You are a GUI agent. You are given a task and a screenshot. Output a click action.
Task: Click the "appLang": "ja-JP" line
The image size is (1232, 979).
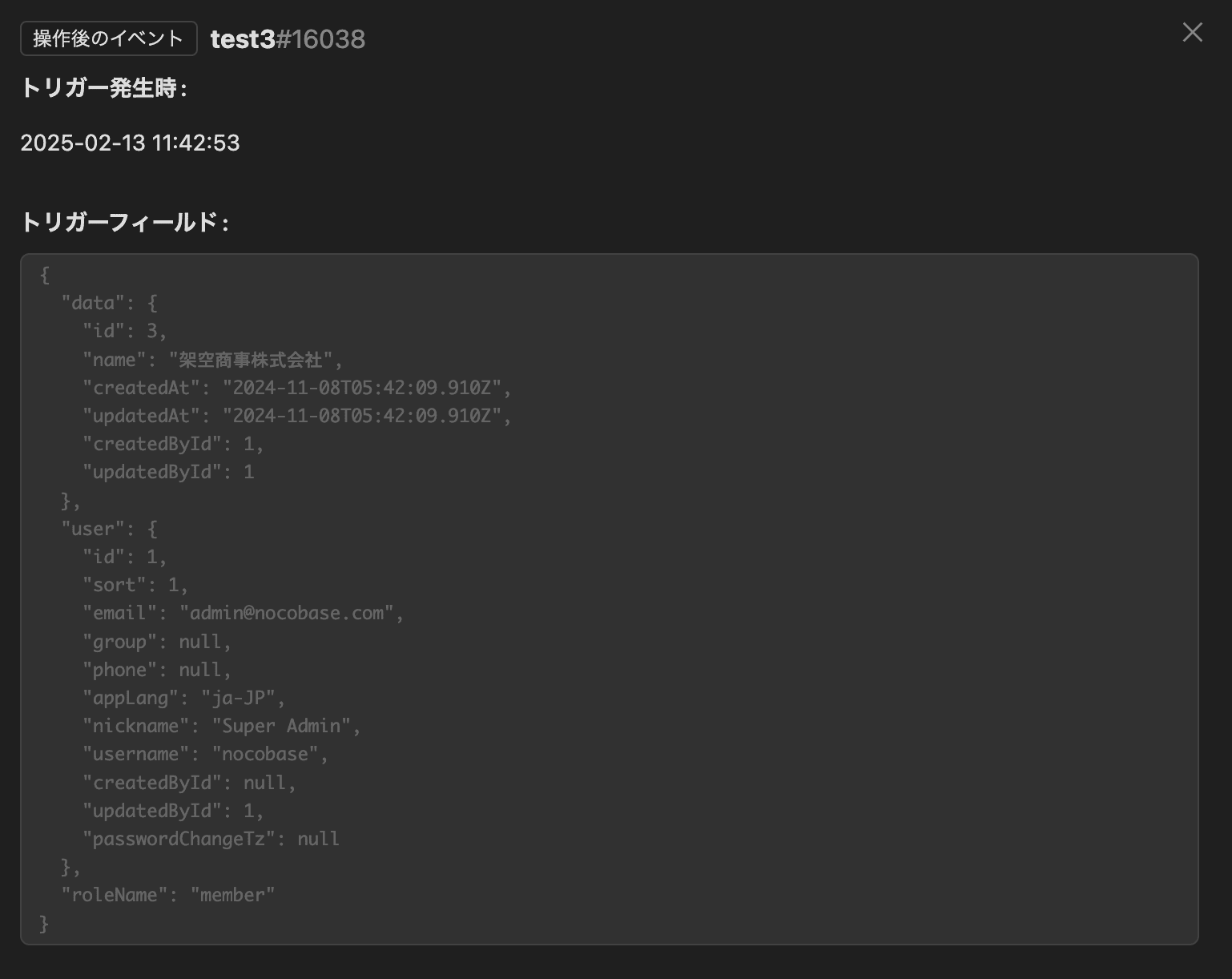(183, 698)
